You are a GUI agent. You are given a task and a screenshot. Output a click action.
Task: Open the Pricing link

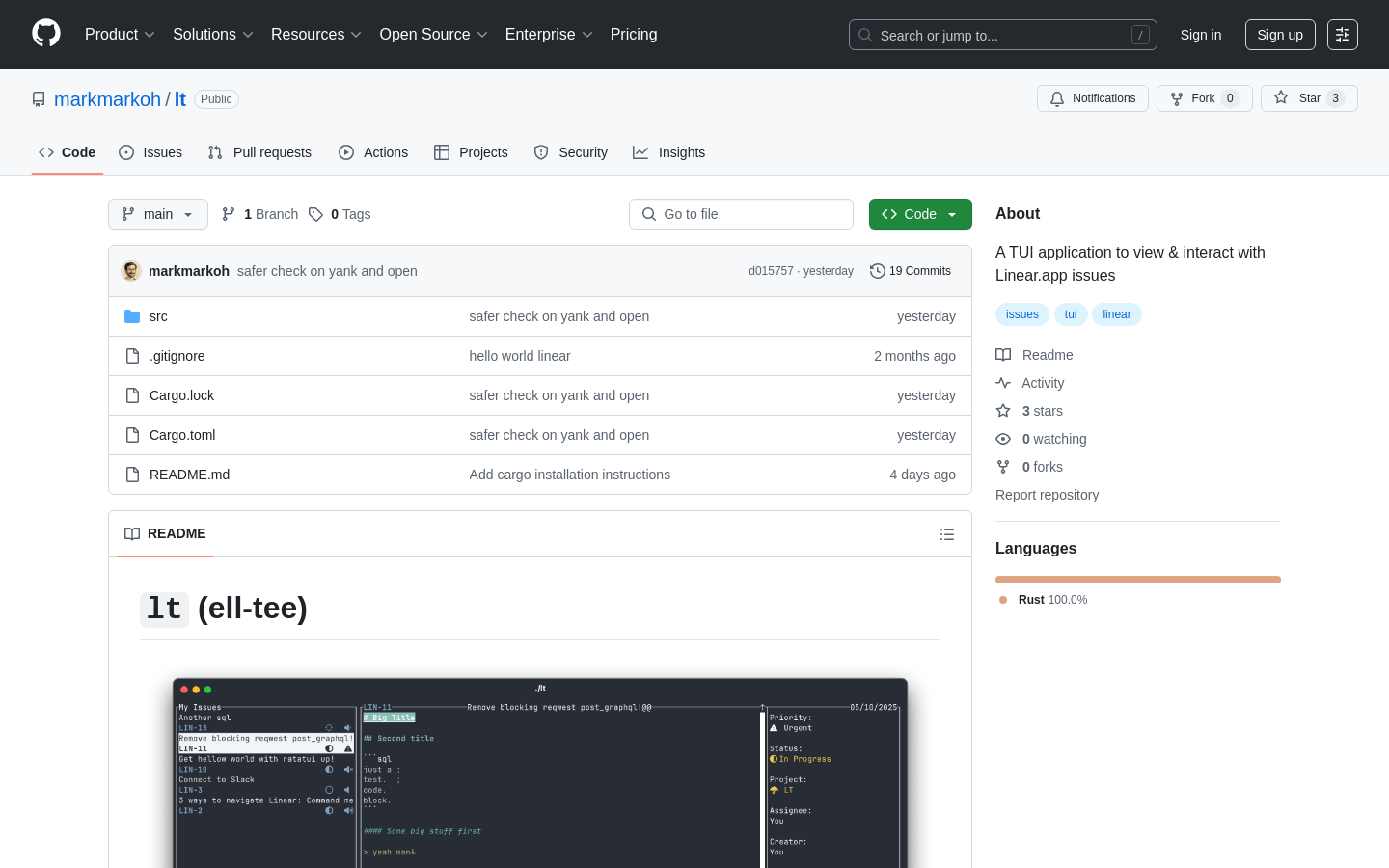coord(634,35)
